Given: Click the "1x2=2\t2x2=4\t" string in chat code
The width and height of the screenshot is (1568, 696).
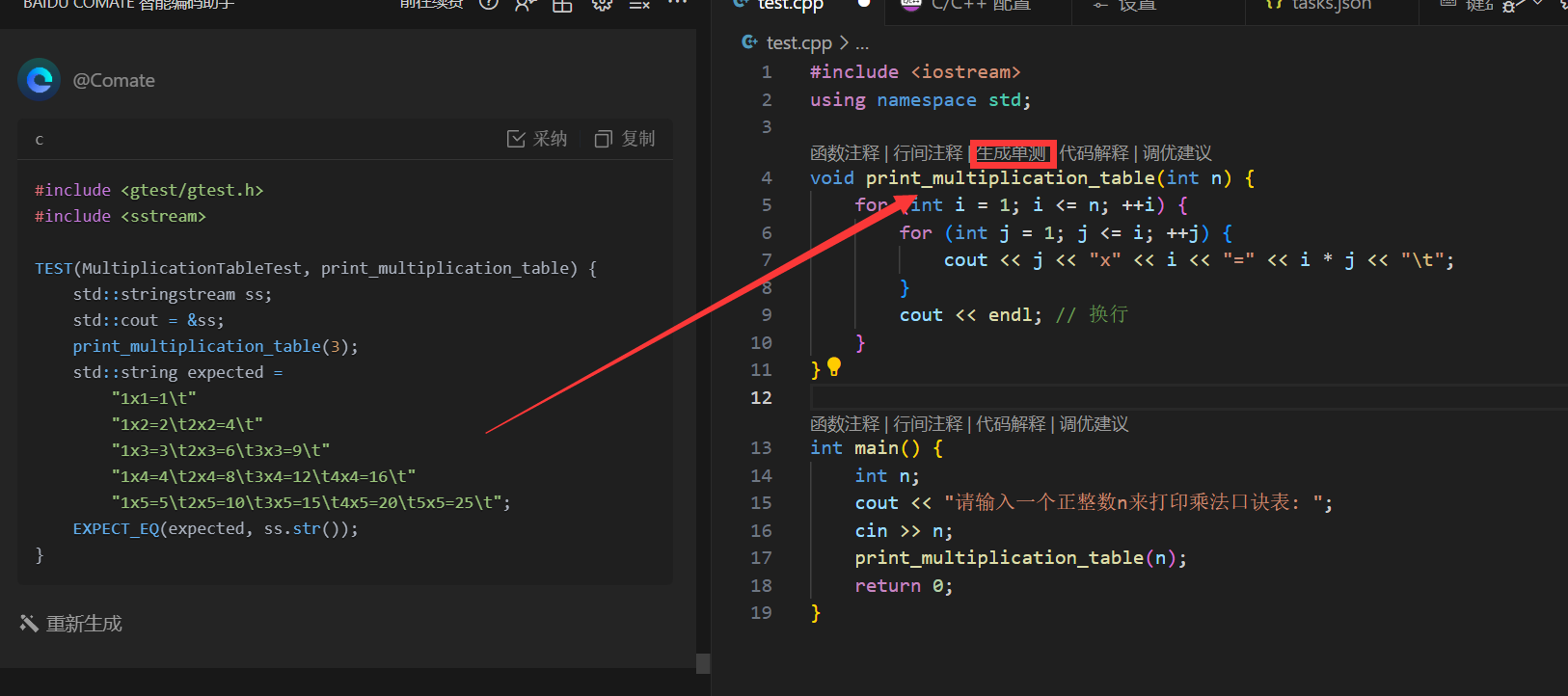Looking at the screenshot, I should point(187,424).
